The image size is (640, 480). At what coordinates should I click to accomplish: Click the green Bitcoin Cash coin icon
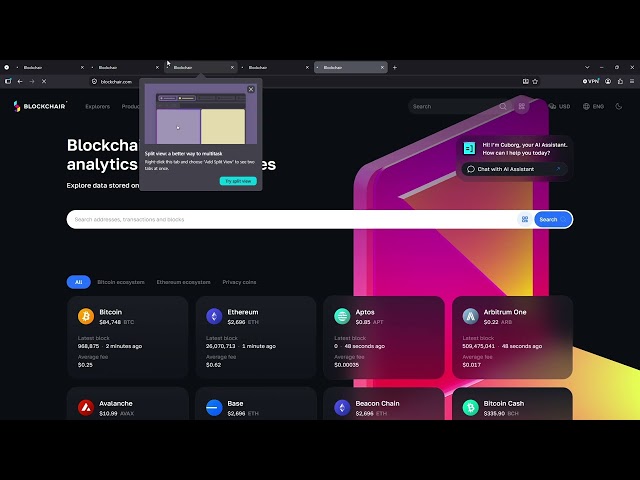(470, 407)
